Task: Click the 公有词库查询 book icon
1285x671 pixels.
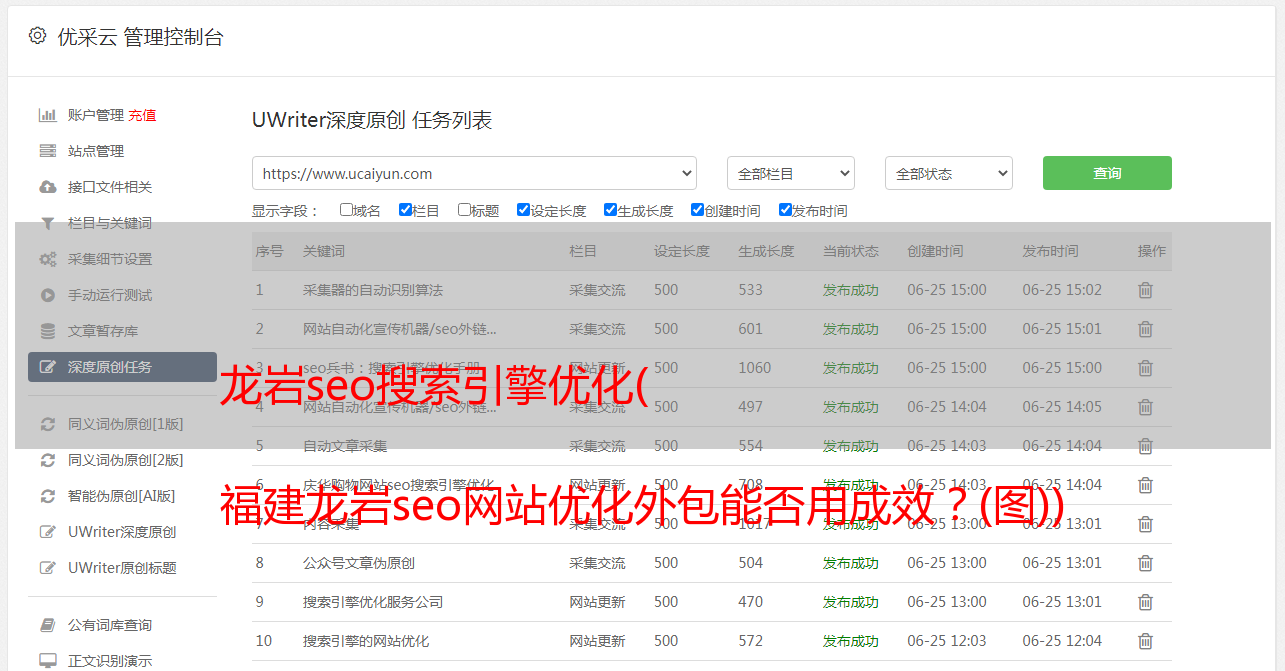Action: click(47, 625)
